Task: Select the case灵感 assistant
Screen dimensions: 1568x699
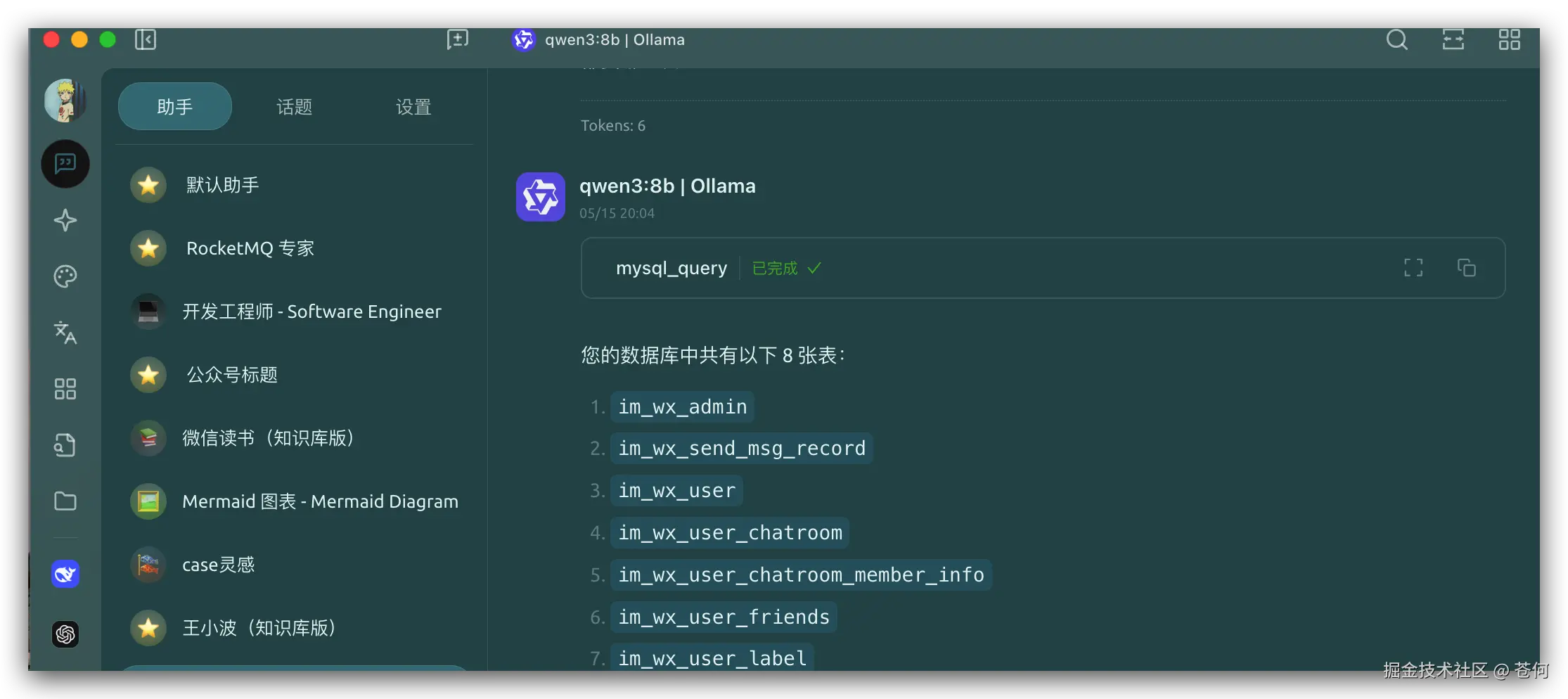Action: tap(295, 565)
